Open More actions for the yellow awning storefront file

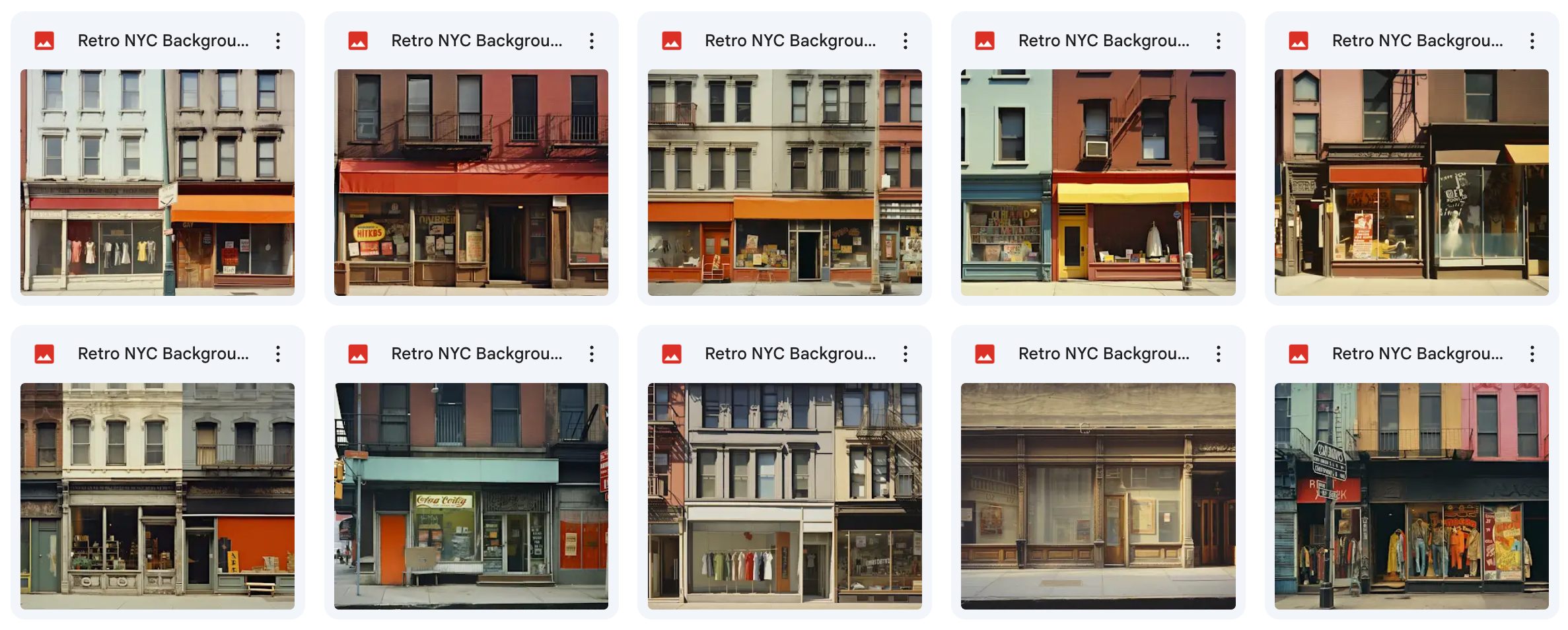[x=1219, y=41]
